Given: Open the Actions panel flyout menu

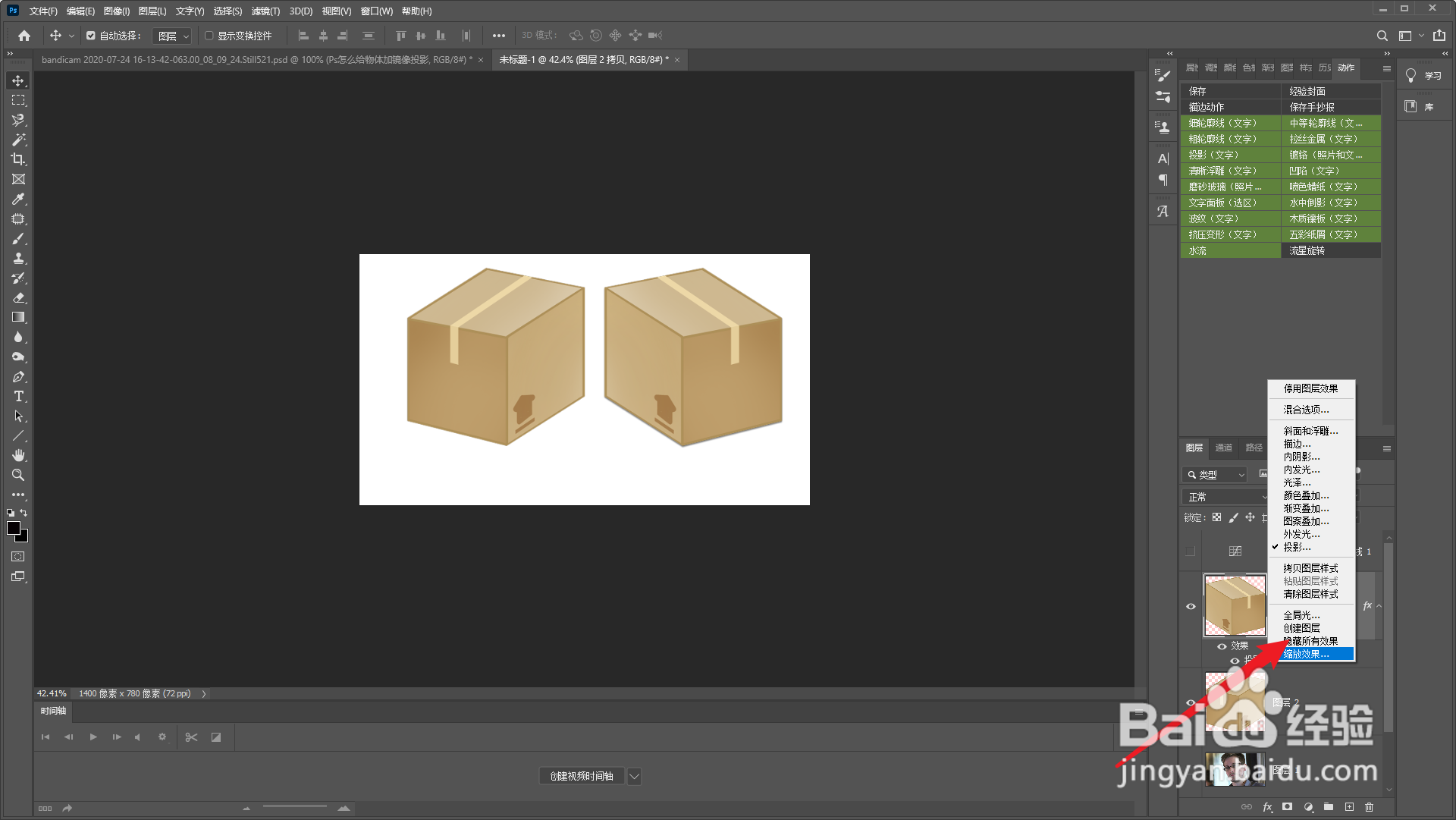Looking at the screenshot, I should pos(1387,68).
